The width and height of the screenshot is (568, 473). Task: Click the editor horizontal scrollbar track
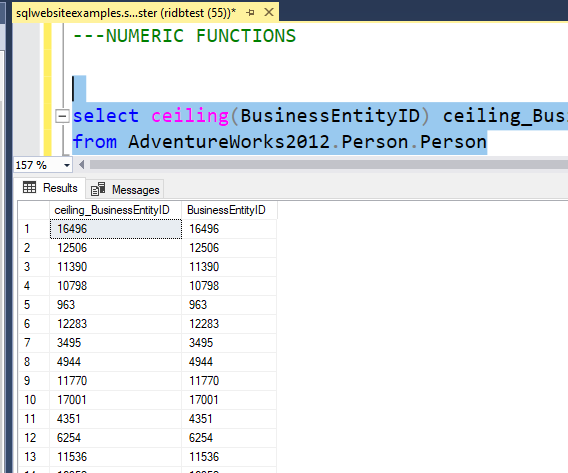(328, 165)
